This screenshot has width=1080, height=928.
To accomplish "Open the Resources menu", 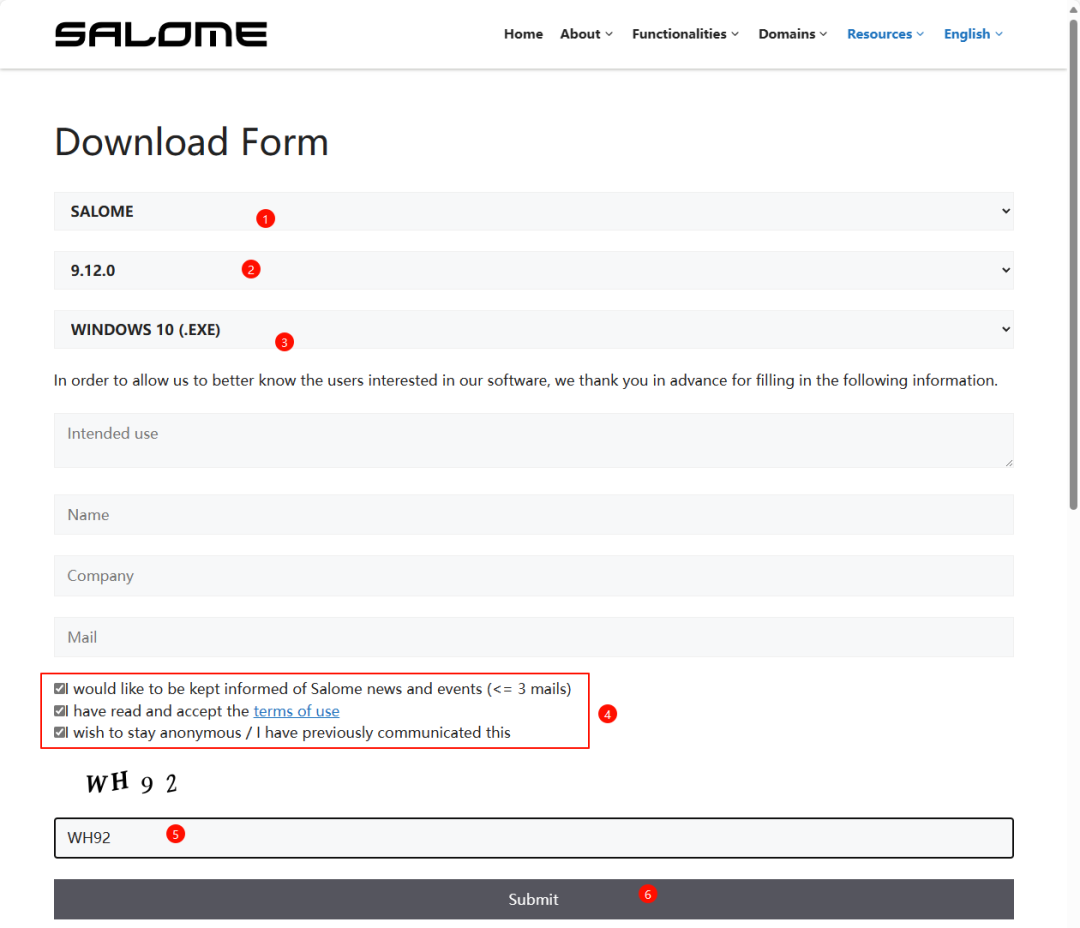I will pyautogui.click(x=885, y=34).
